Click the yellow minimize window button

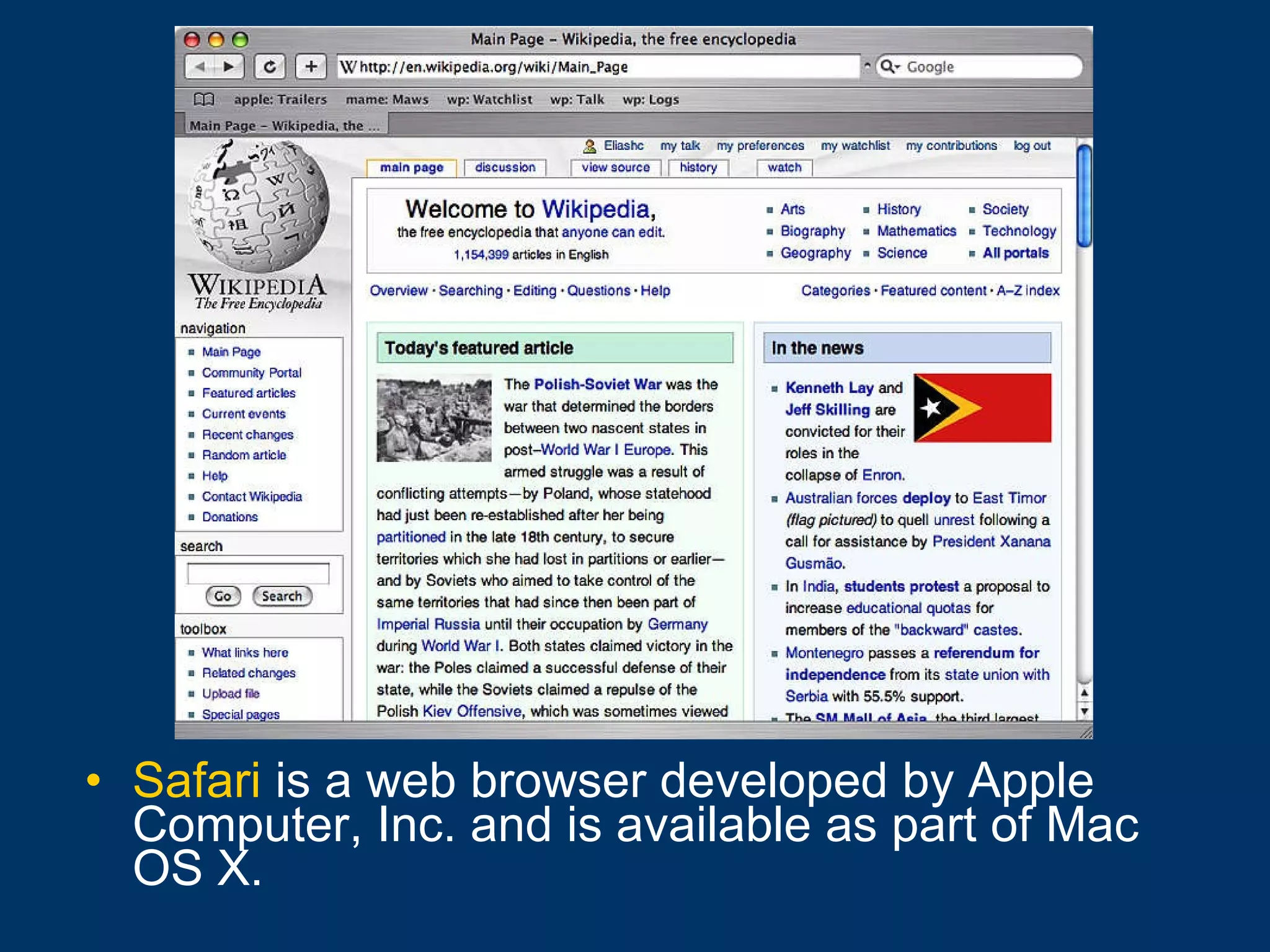[x=216, y=40]
